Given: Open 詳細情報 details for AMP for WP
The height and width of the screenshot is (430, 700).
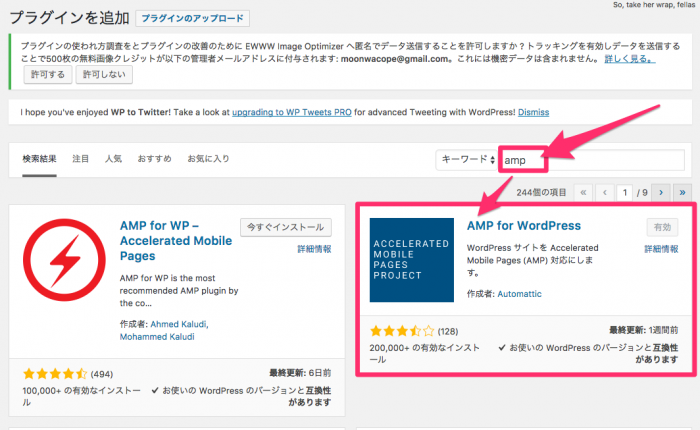Looking at the screenshot, I should (x=314, y=249).
